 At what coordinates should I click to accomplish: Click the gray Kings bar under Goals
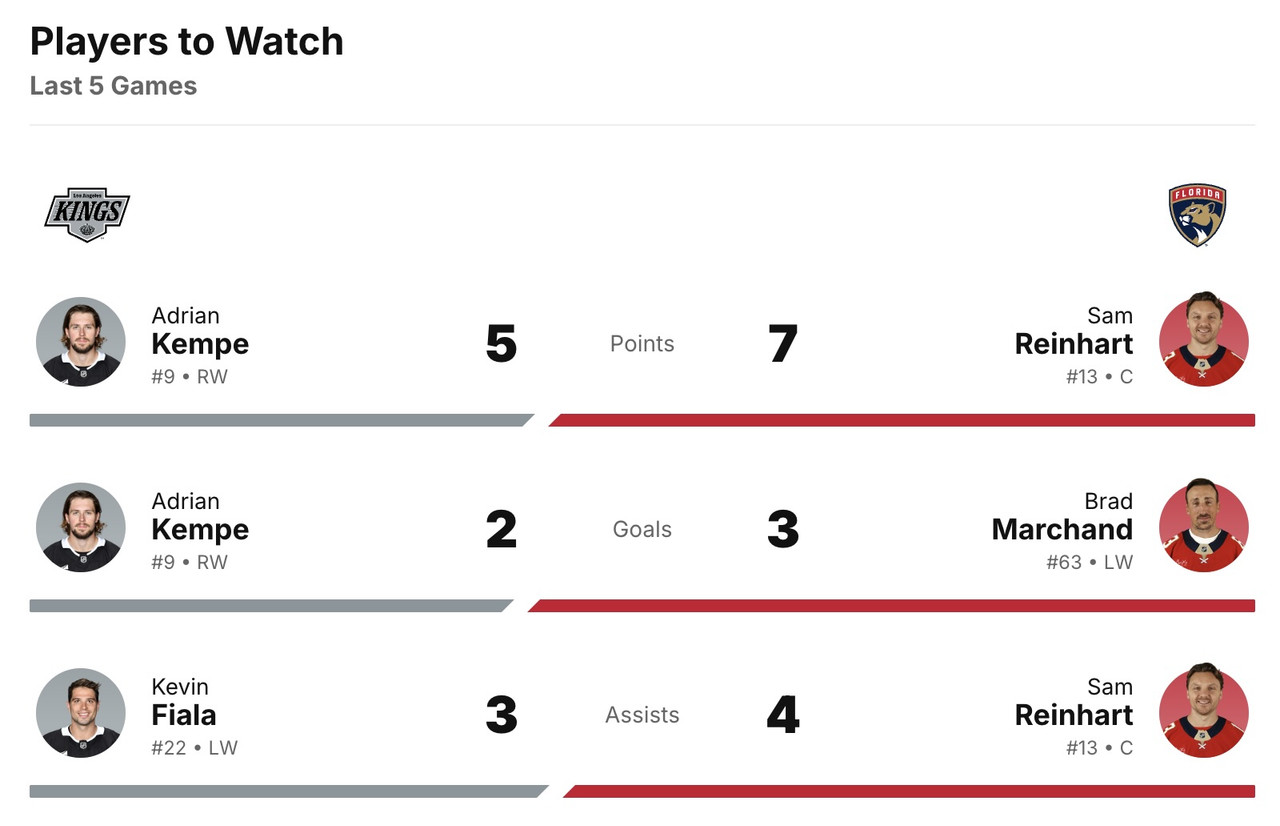coord(268,606)
